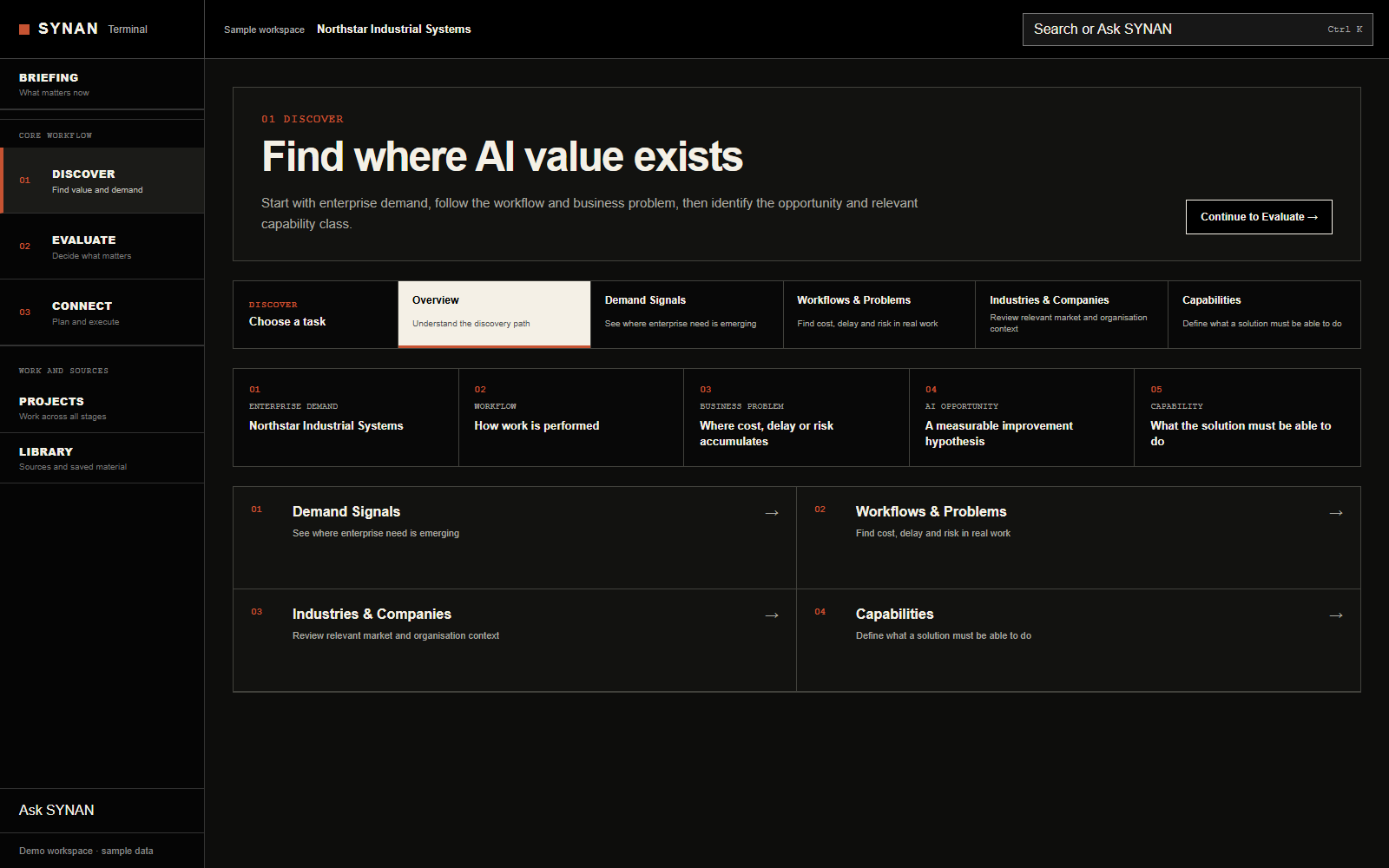Switch to Workflows & Problems tab
Screen dimensions: 1389x868
click(x=879, y=314)
